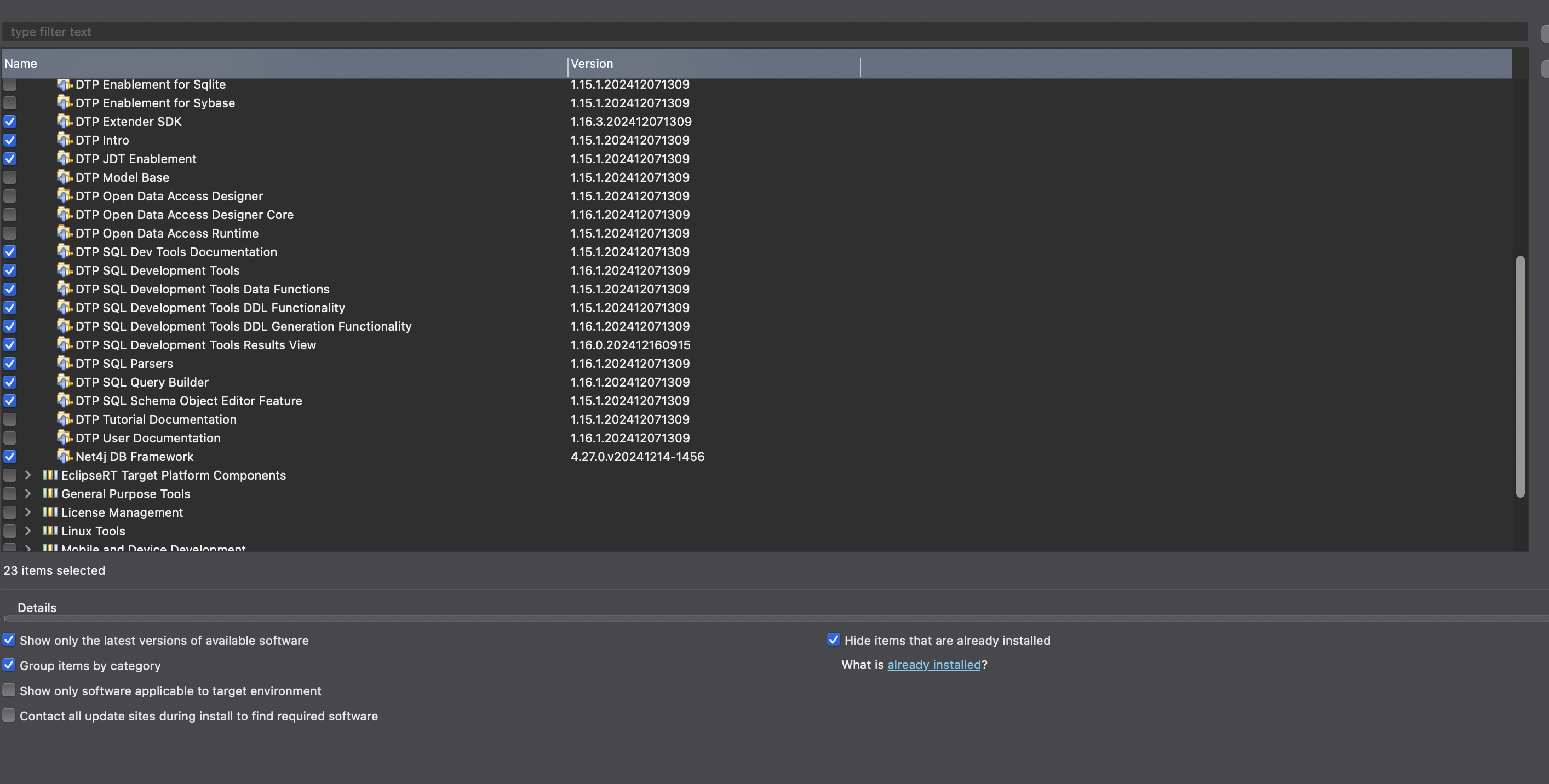Screen dimensions: 1549x784
Task: Click the vertical scrollbar thumb of the list
Action: tap(1520, 376)
